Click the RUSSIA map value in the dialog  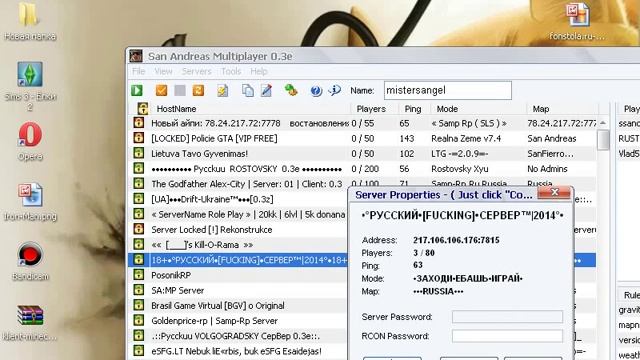click(438, 291)
